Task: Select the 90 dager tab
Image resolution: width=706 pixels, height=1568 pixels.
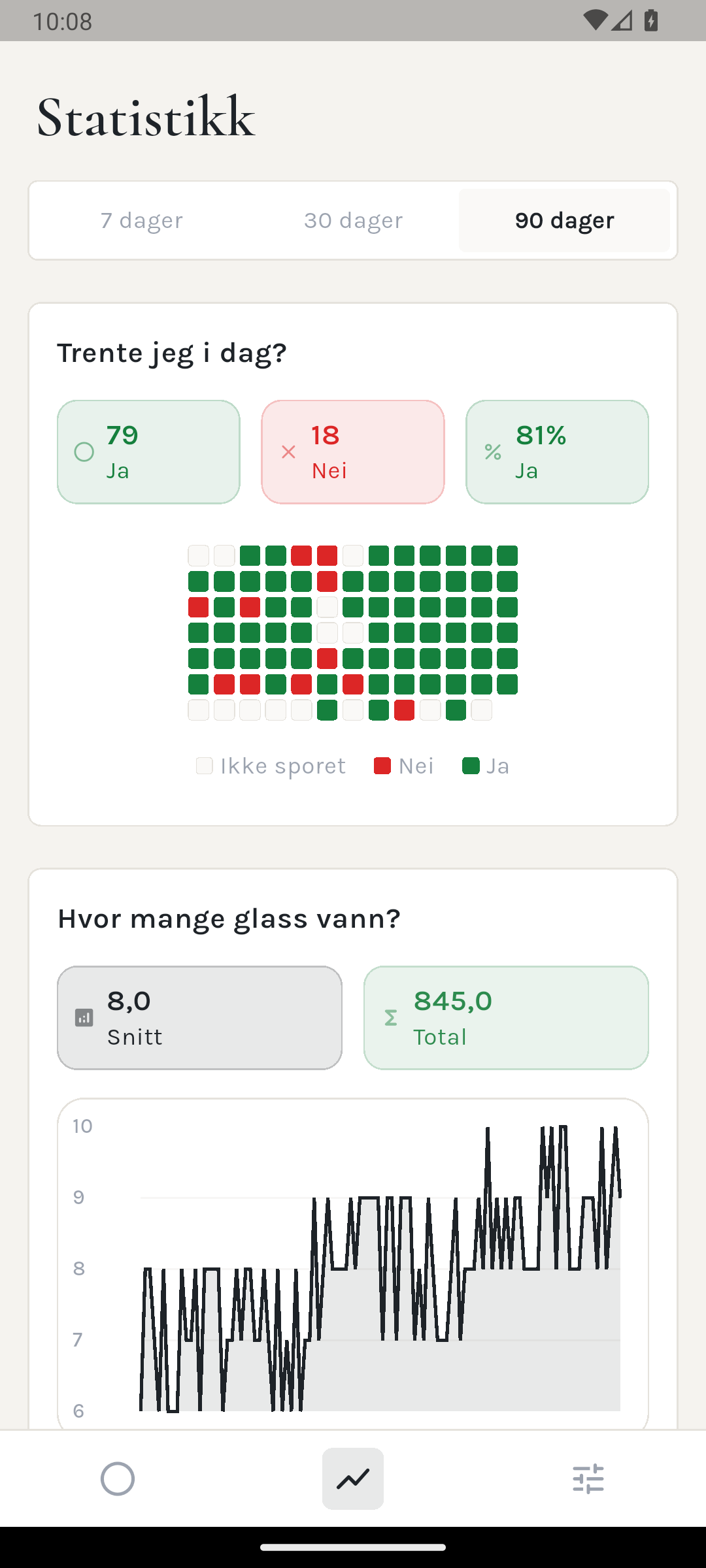Action: tap(564, 221)
